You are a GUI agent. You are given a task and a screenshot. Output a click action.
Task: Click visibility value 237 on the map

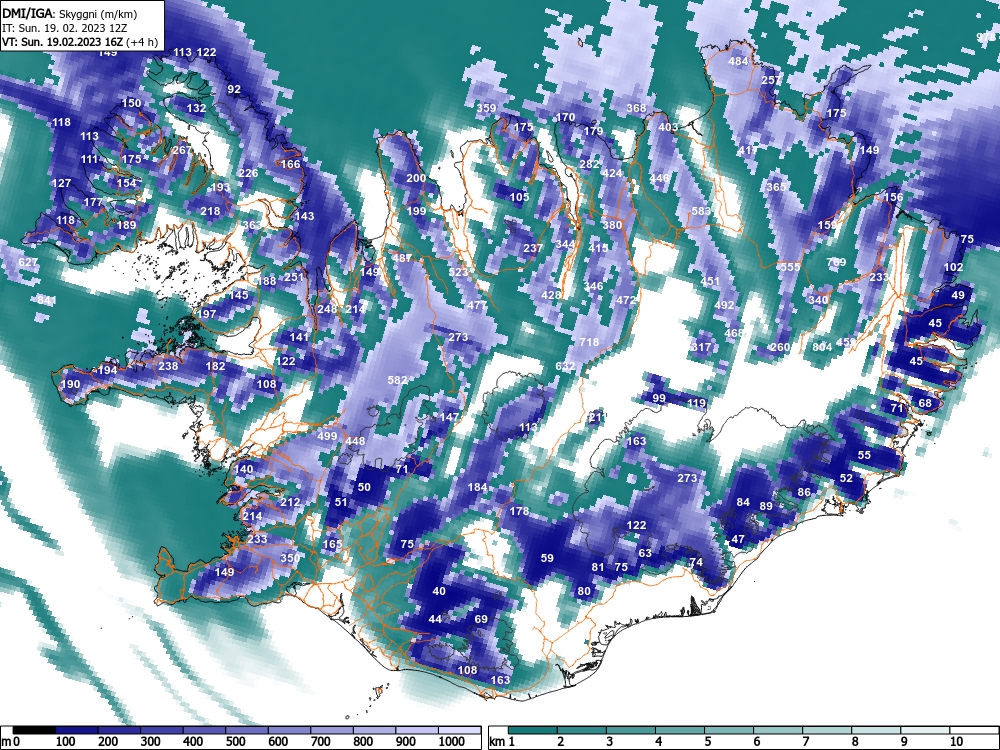533,248
